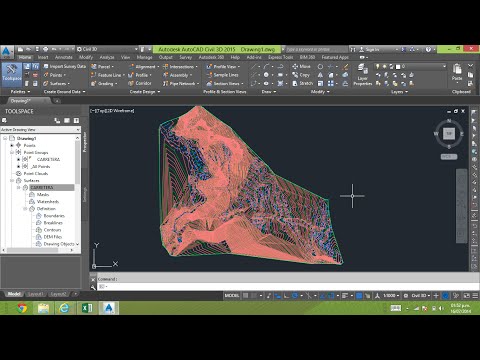
Task: Click the Grading button
Action: tap(104, 83)
